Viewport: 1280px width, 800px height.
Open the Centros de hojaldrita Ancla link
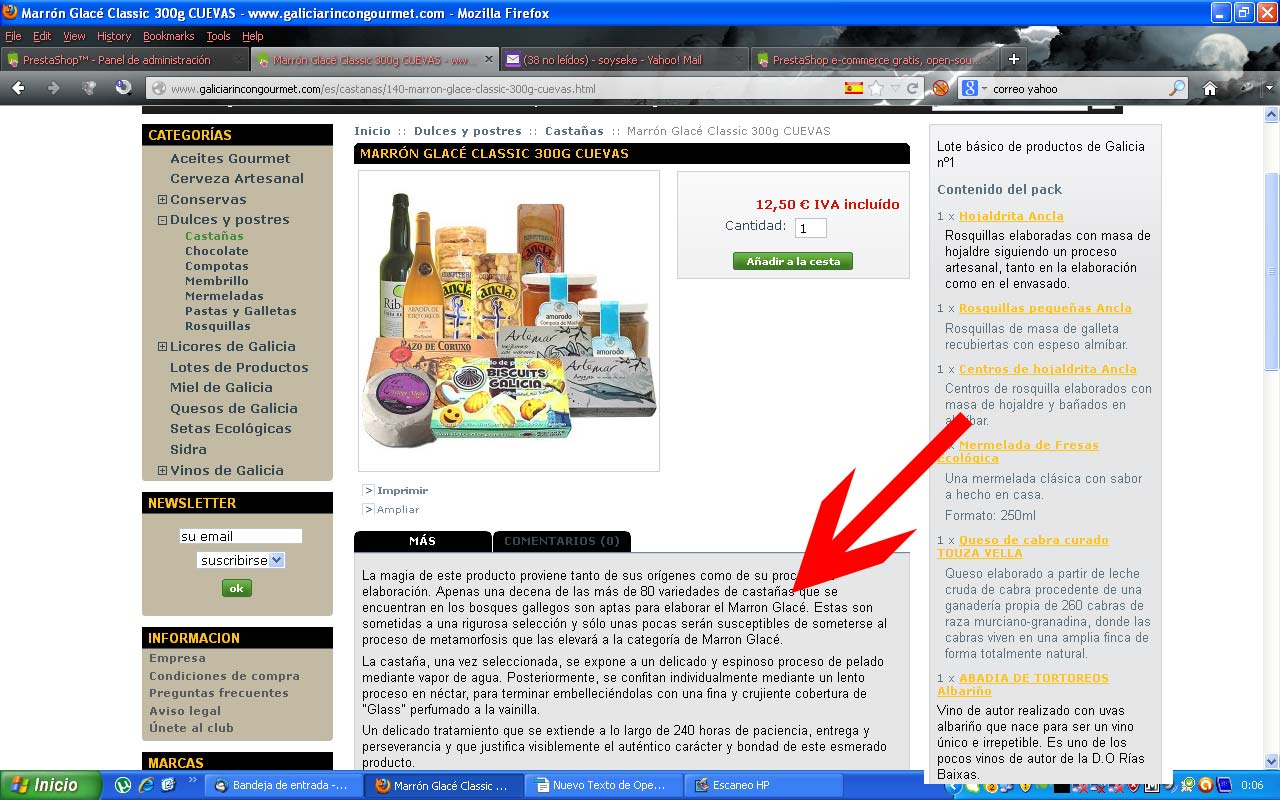tap(1048, 369)
